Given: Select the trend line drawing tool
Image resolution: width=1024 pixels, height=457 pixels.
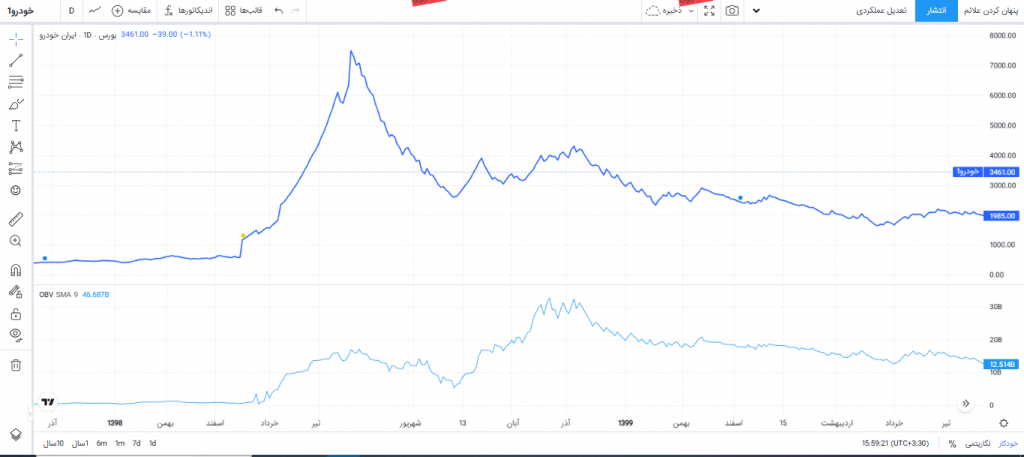Looking at the screenshot, I should 16,60.
